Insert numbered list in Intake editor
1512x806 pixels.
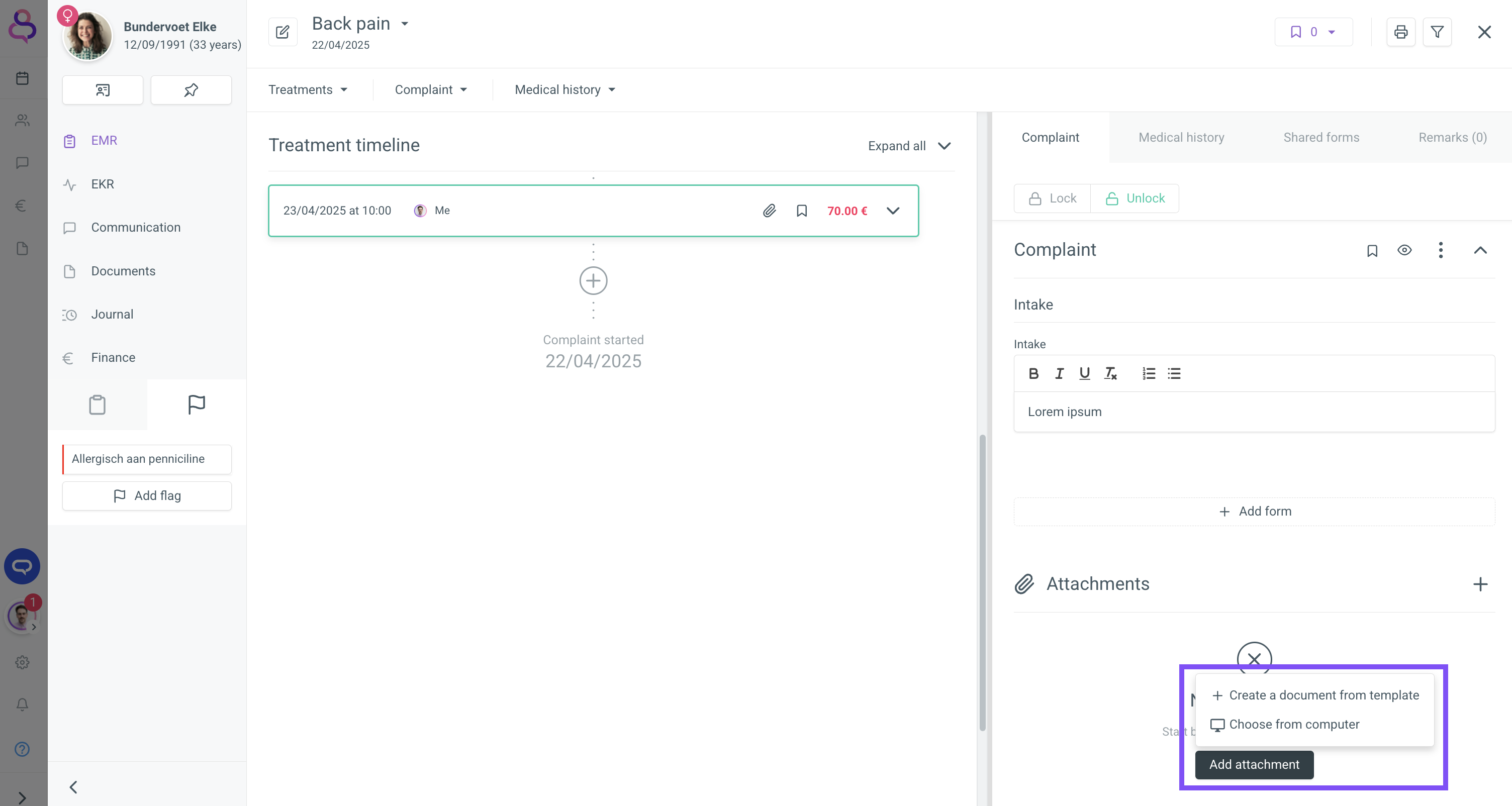coord(1149,373)
